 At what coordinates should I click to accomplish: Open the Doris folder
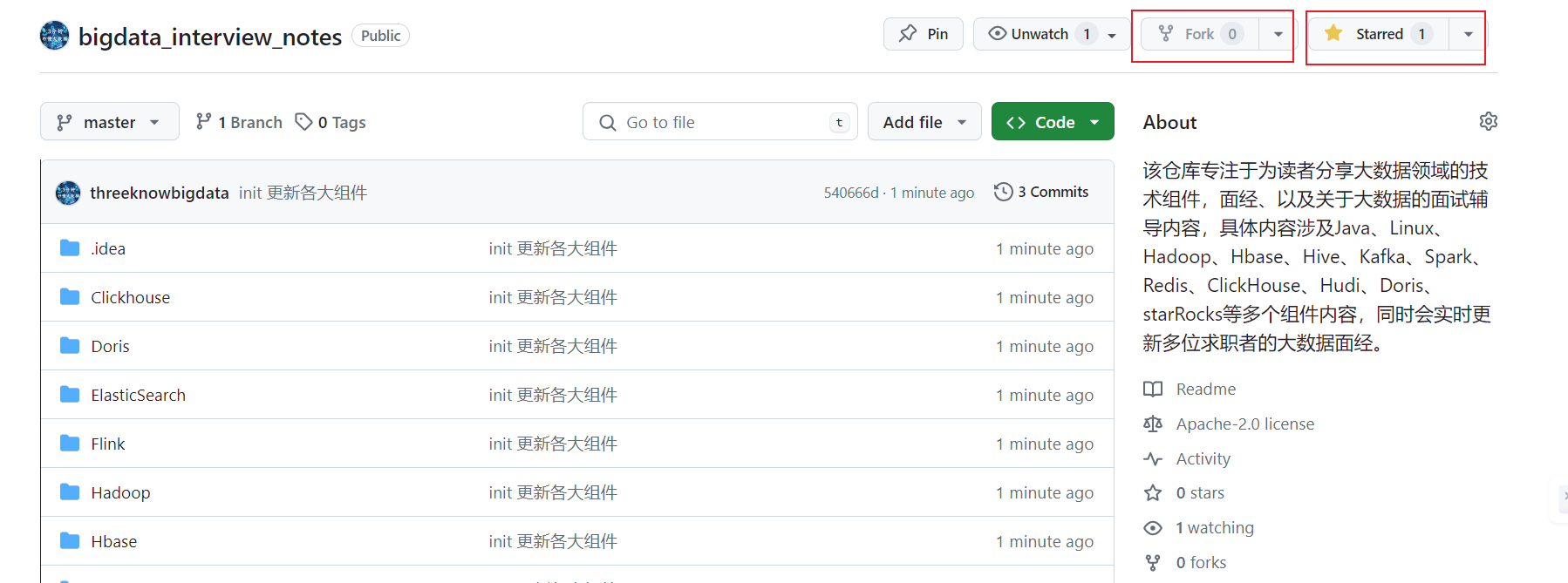pos(110,346)
